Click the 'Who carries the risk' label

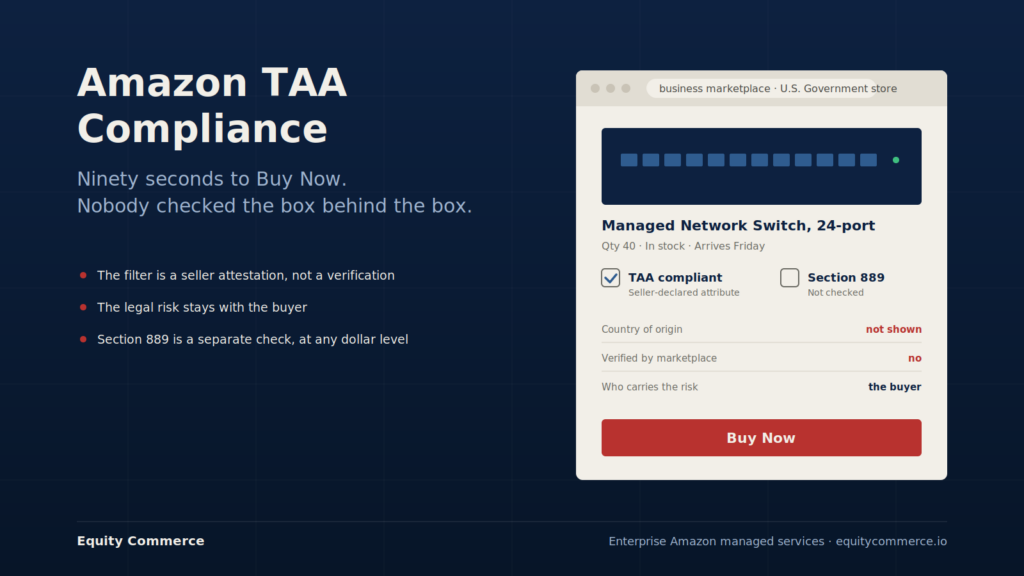tap(650, 387)
